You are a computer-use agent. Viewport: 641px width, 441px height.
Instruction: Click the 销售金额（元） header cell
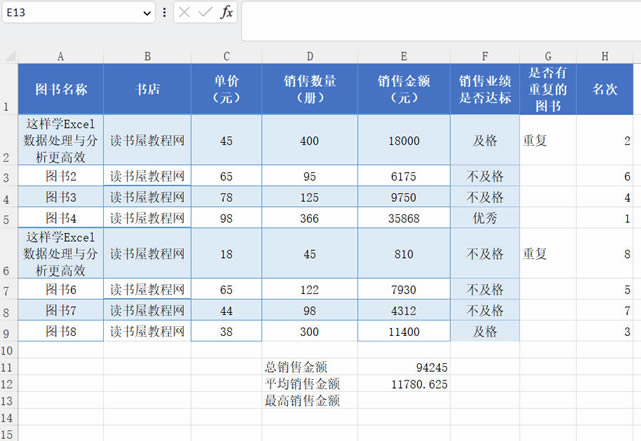pos(403,89)
